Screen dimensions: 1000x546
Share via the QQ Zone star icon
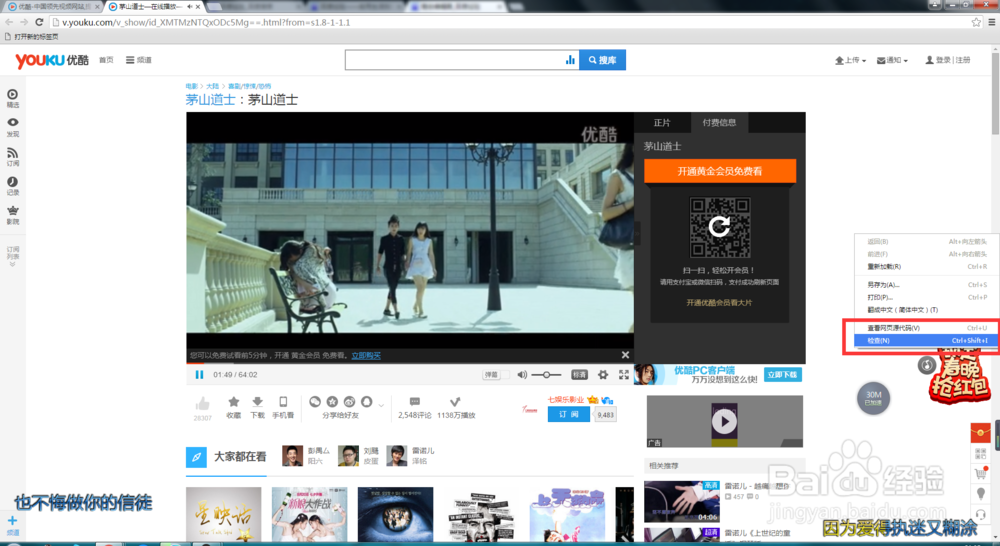[x=332, y=402]
